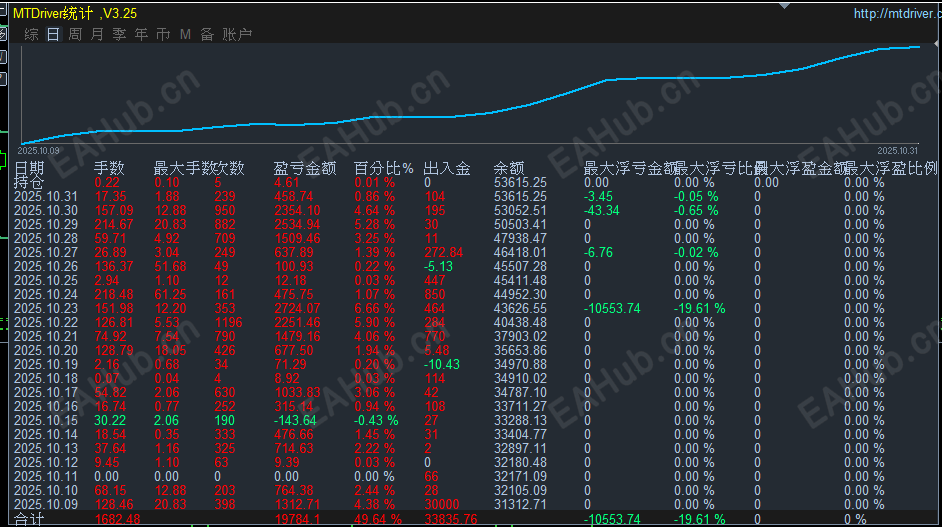This screenshot has width=942, height=527.
Task: Click the 31312.71 balance value
Action: coord(520,505)
